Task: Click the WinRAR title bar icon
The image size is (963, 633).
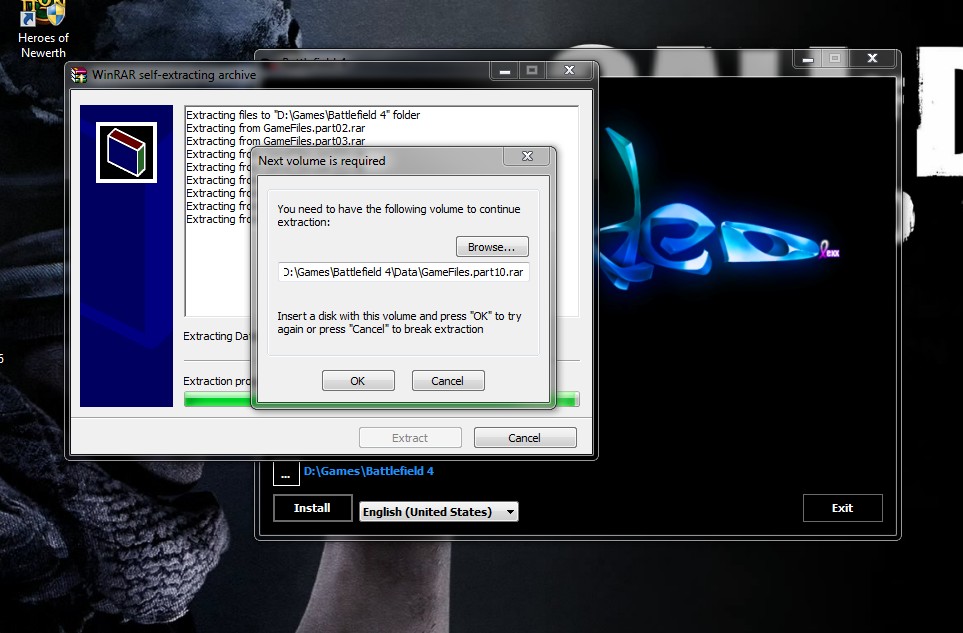Action: [79, 75]
